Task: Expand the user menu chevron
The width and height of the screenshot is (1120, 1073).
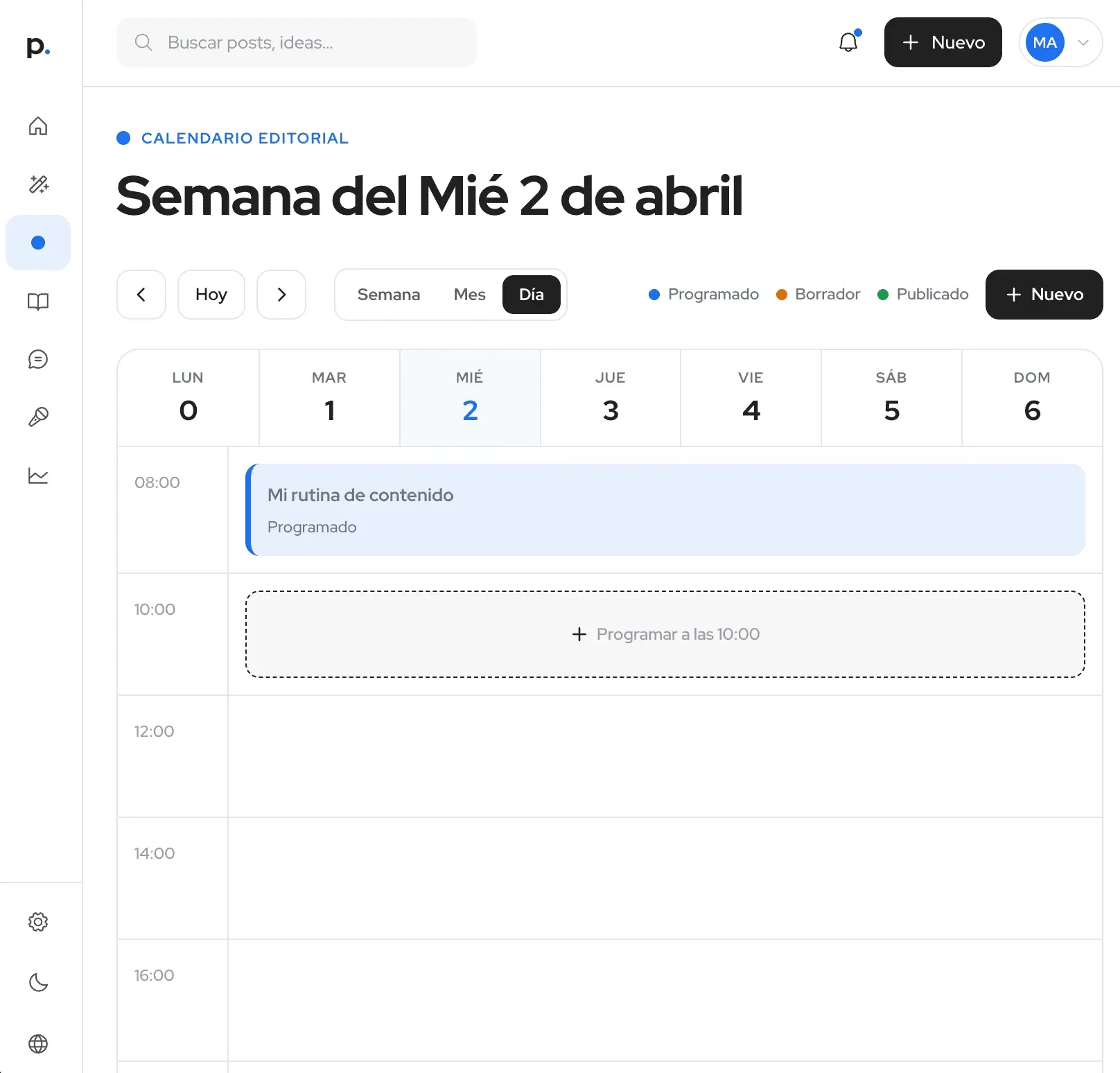Action: click(1083, 42)
